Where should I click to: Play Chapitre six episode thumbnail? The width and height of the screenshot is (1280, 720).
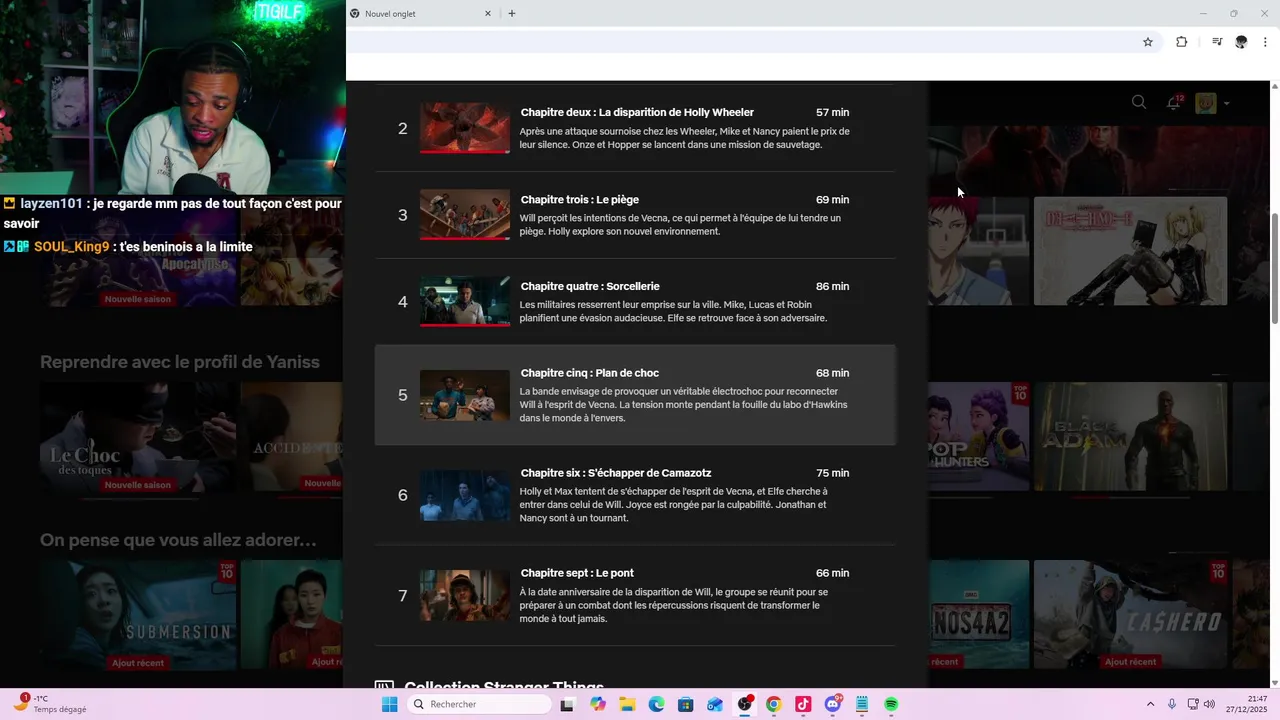click(465, 495)
